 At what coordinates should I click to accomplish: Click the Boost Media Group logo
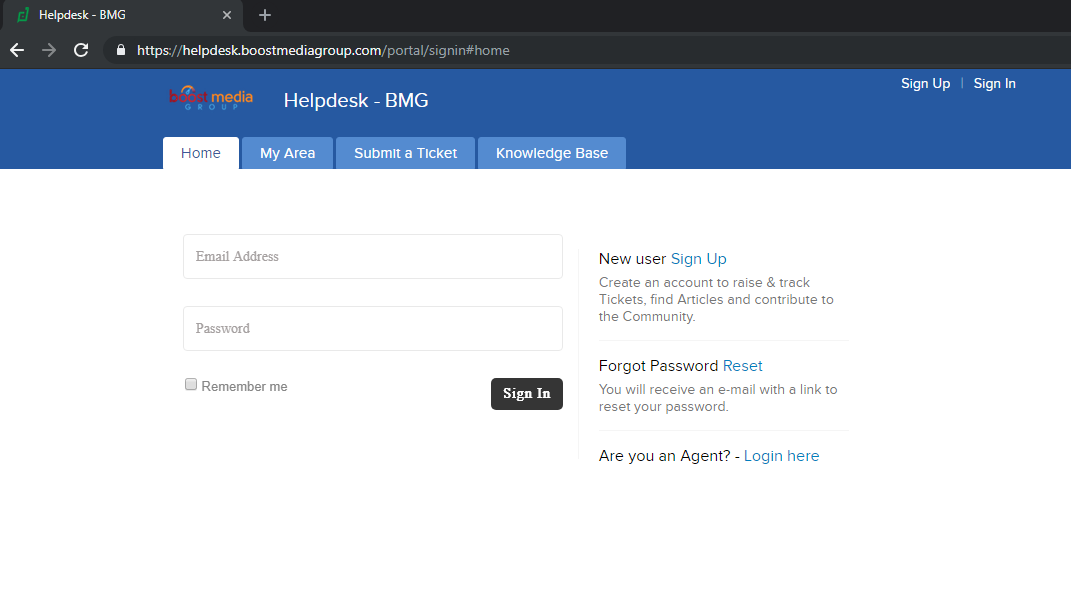tap(211, 98)
